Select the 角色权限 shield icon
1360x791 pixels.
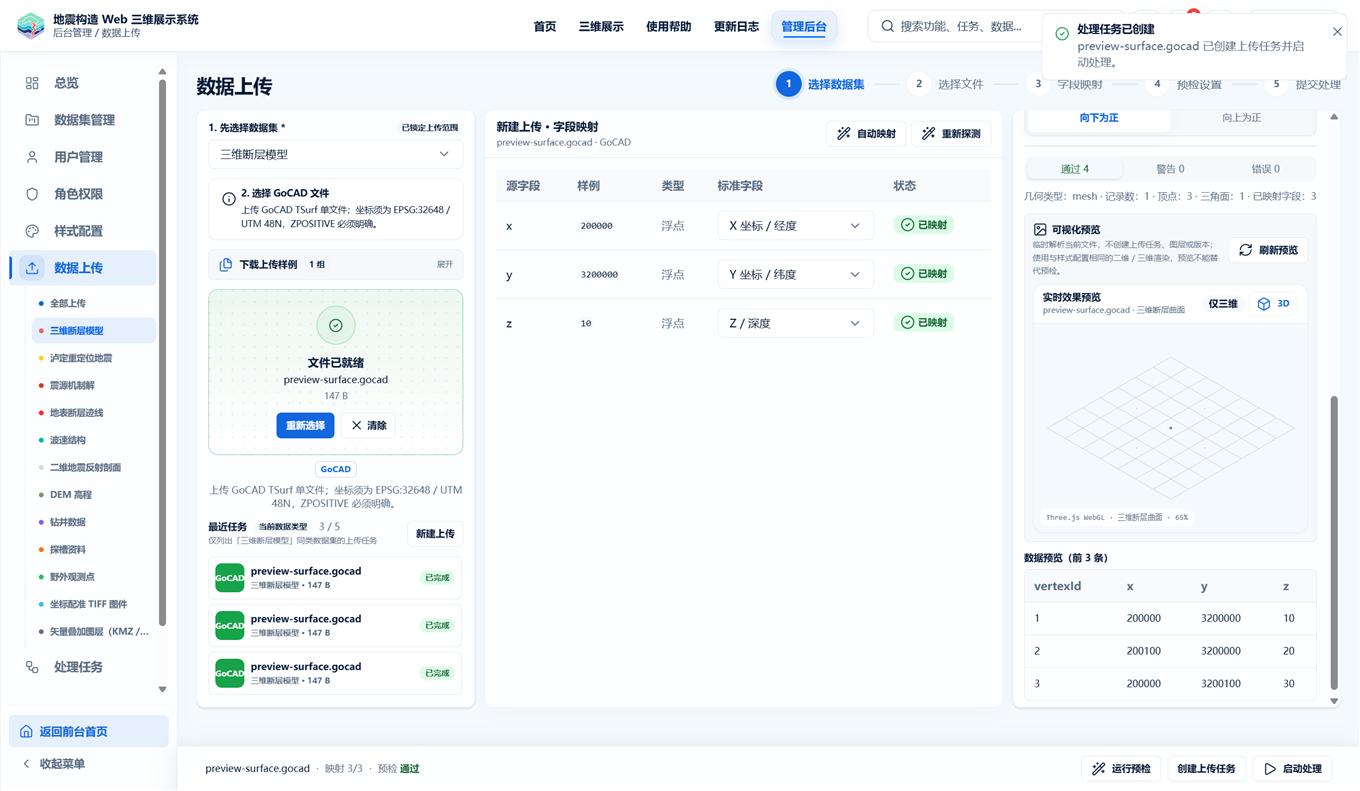coord(32,194)
